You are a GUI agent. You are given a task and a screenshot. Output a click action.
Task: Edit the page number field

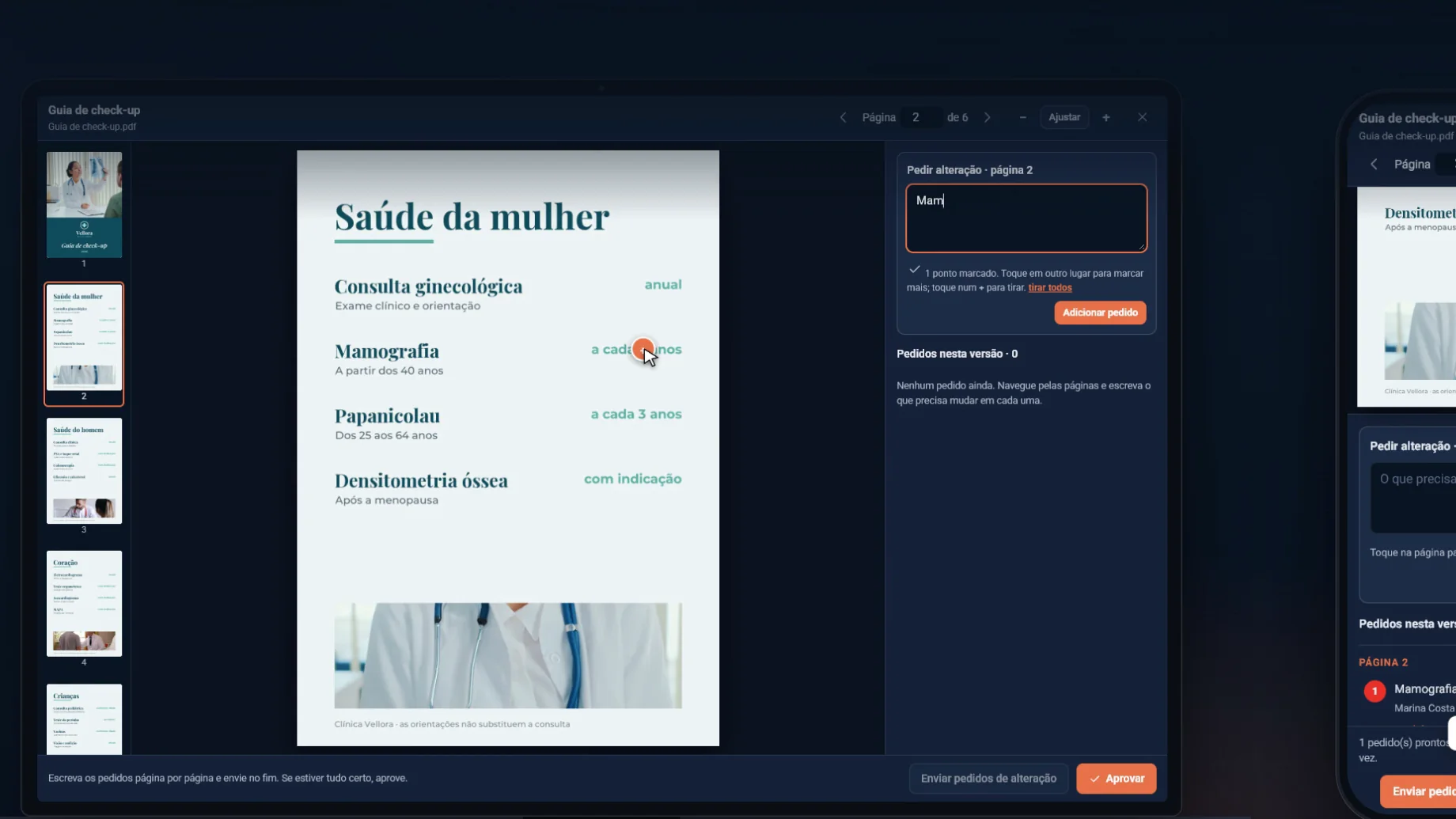point(921,117)
